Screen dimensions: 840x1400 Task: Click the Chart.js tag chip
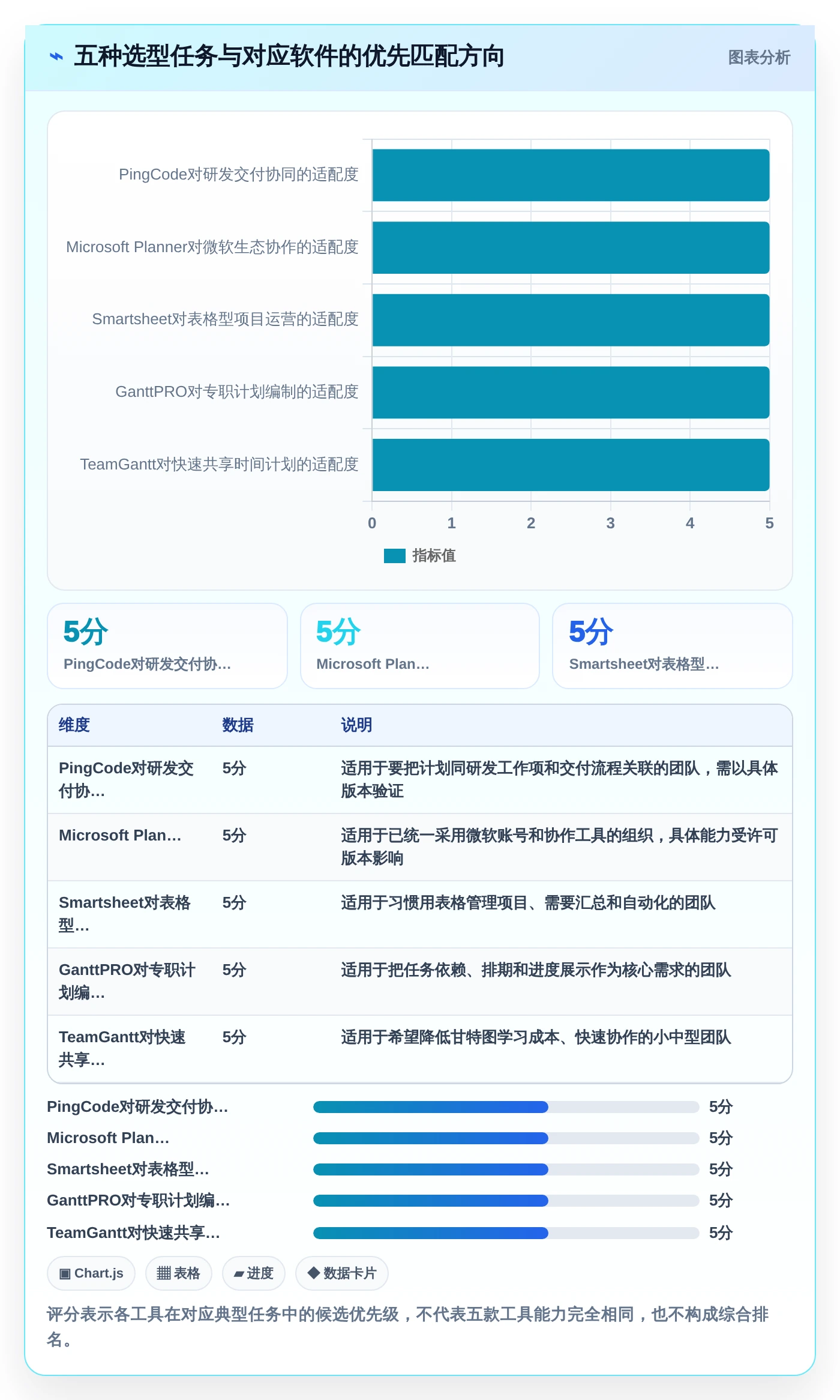pos(91,1273)
